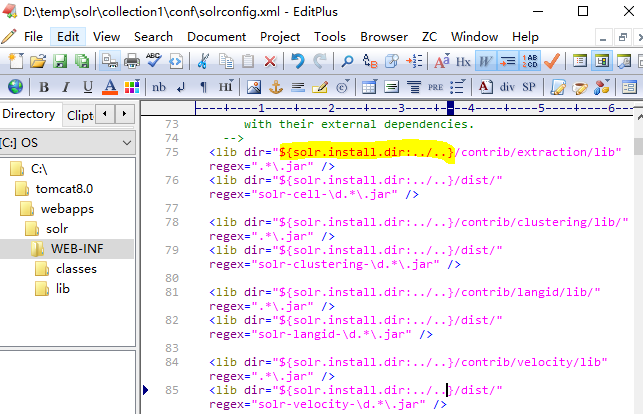Screen dimensions: 643x414
Task: Insert image tag with the picture icon
Action: point(254,87)
